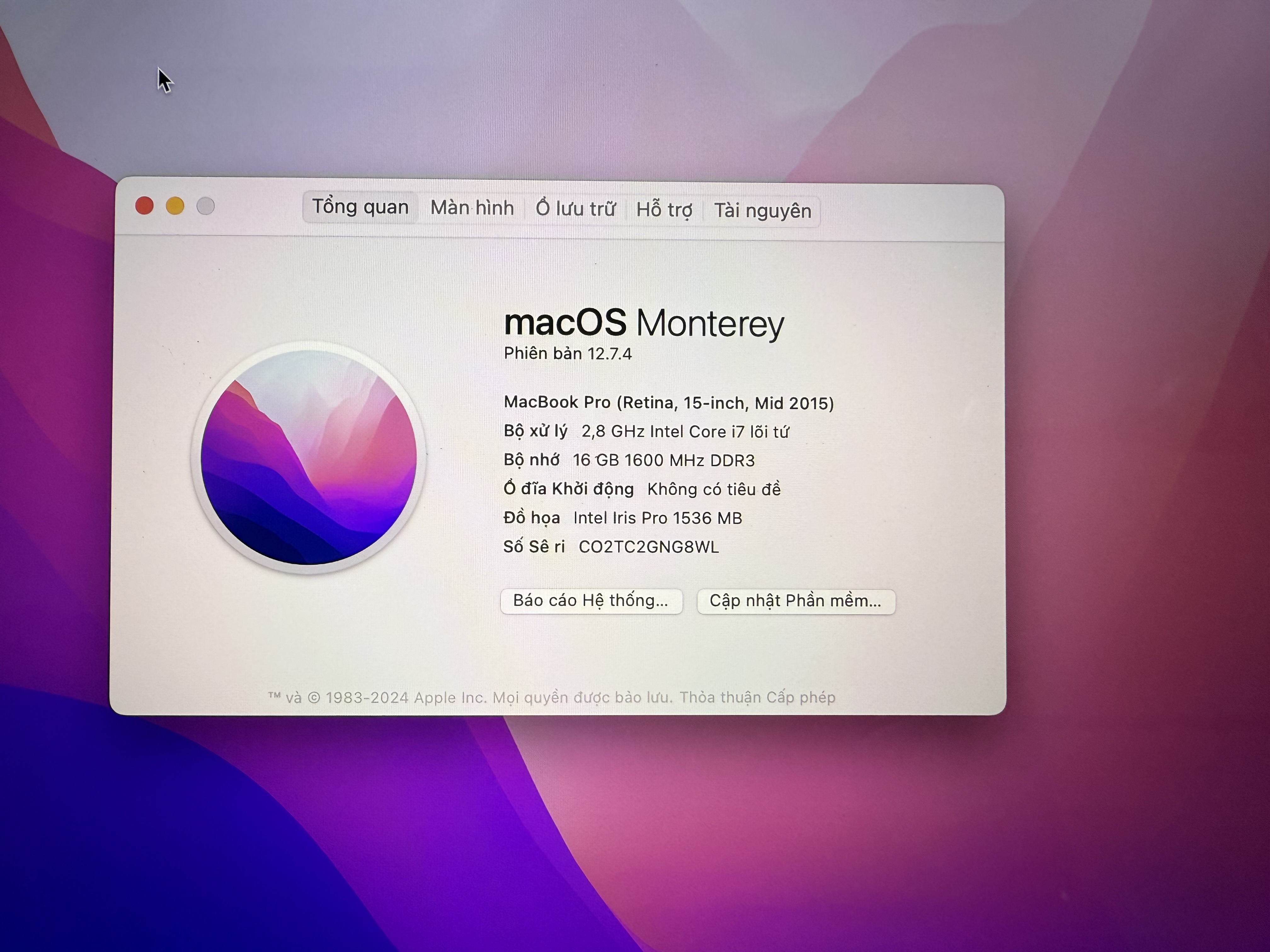Click the macOS Monterey logo image
Image resolution: width=1270 pixels, height=952 pixels.
(309, 457)
